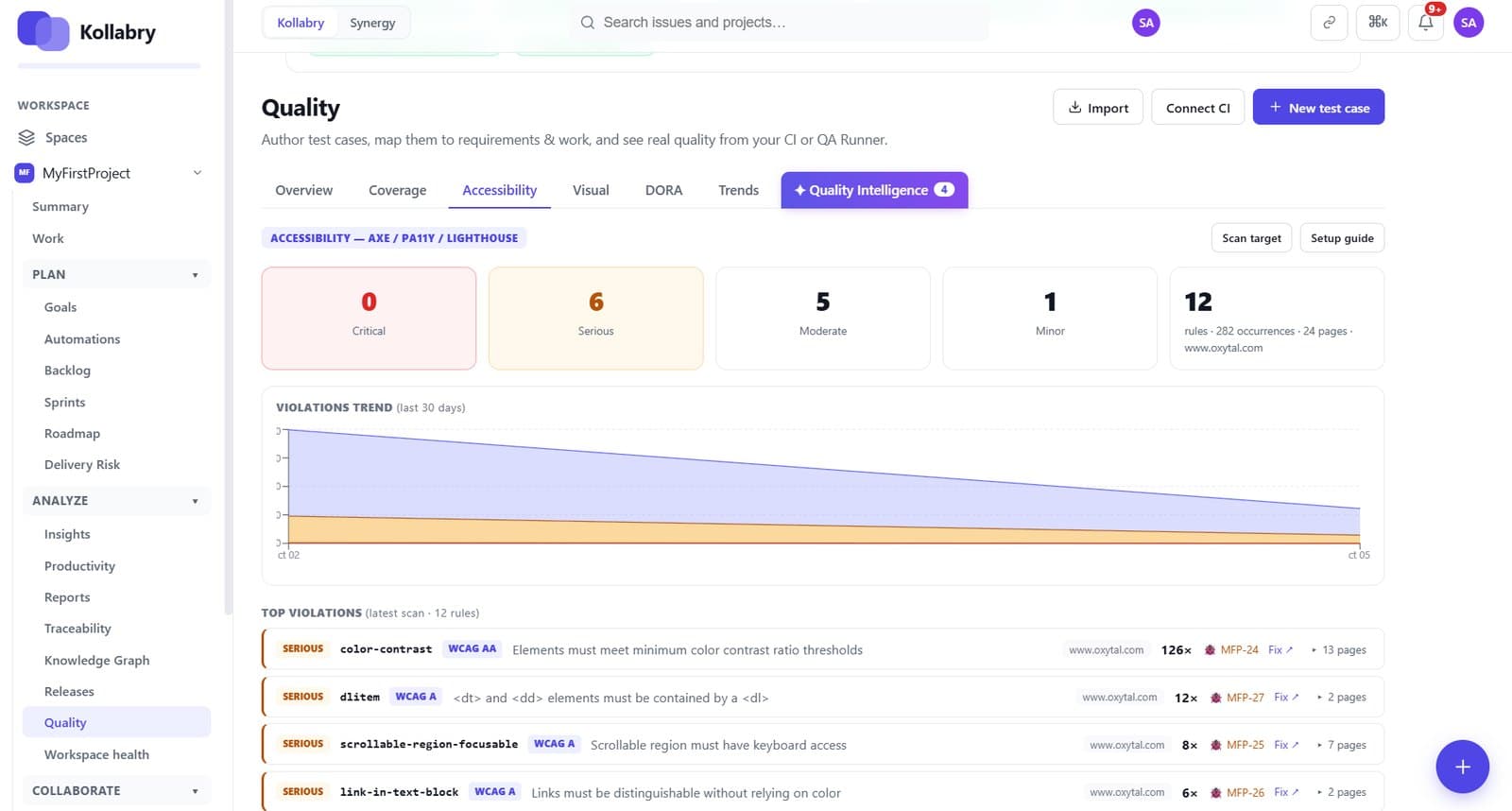This screenshot has height=811, width=1512.
Task: Go to Knowledge Graph in the sidebar
Action: (x=96, y=661)
